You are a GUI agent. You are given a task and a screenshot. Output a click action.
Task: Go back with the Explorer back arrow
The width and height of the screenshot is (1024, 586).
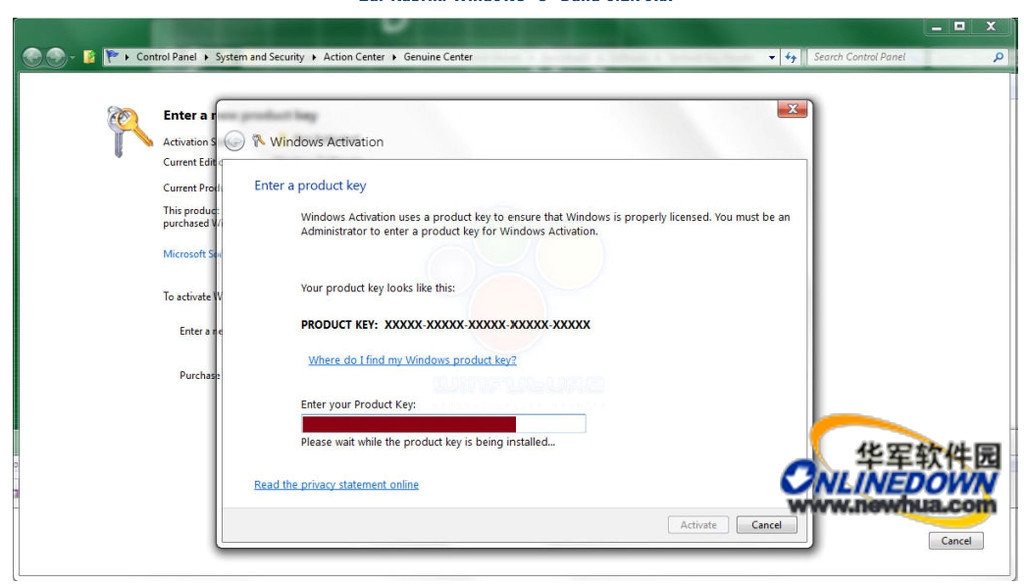32,57
